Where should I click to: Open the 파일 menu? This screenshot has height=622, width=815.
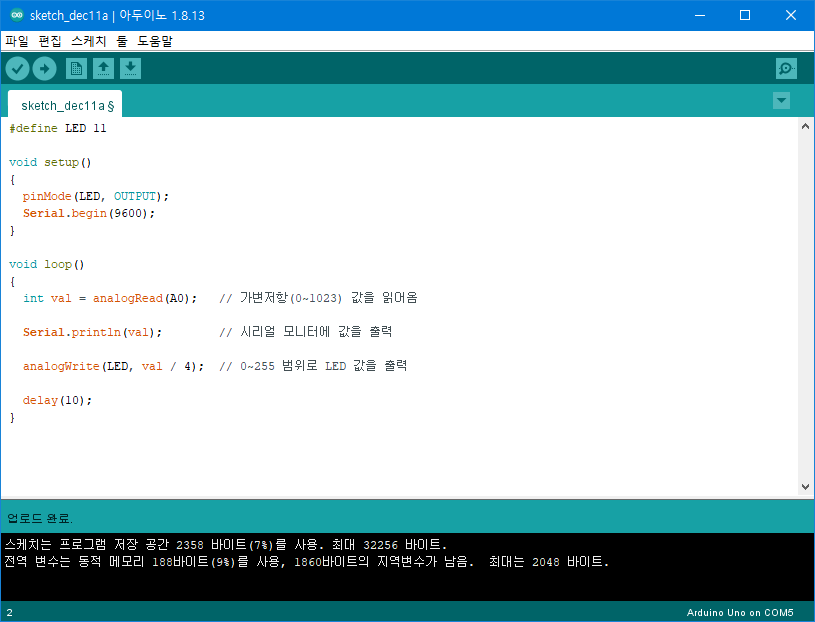point(17,41)
